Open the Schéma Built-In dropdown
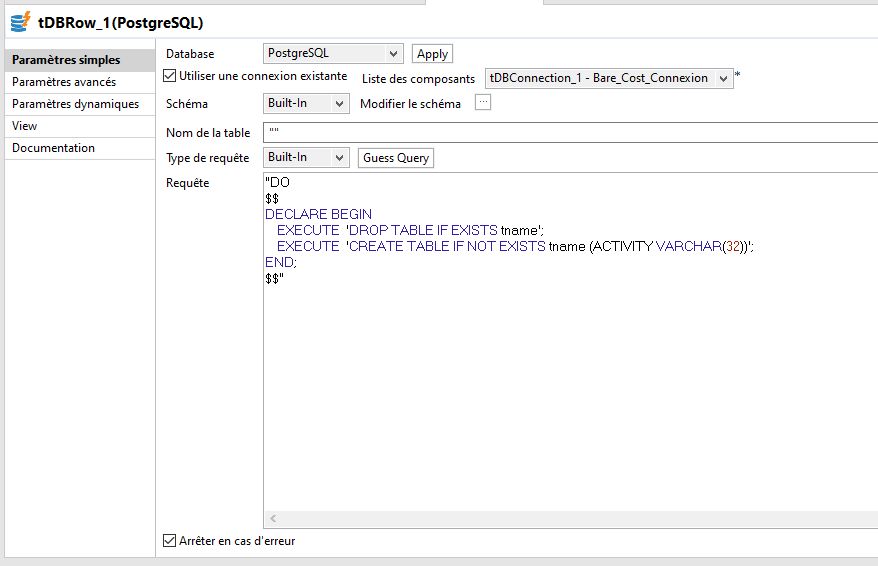Viewport: 878px width, 566px height. 306,104
